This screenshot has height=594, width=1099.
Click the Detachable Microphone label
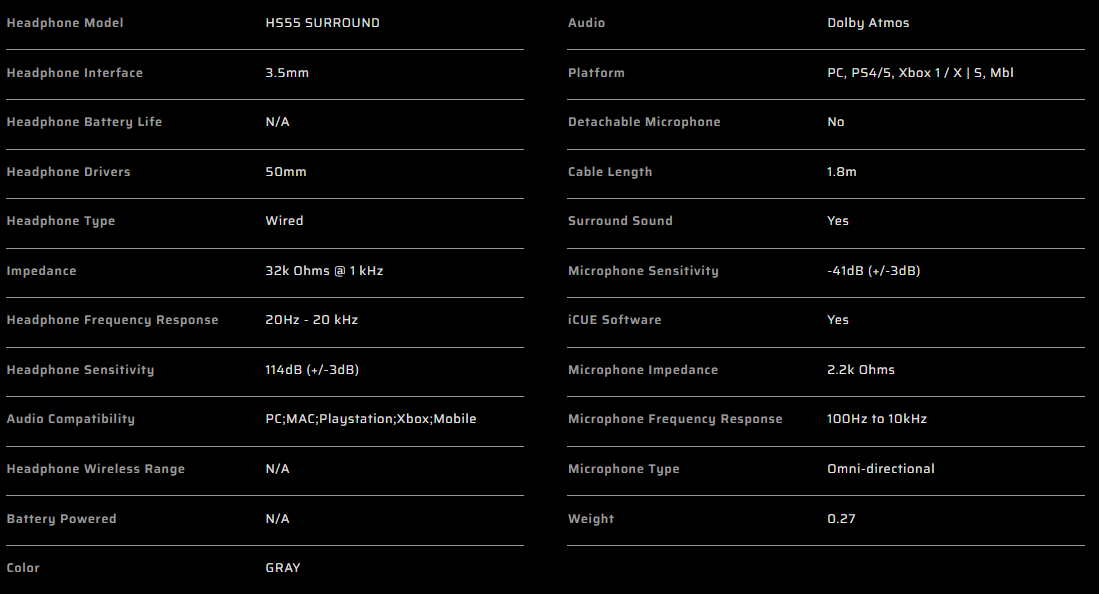tap(644, 122)
